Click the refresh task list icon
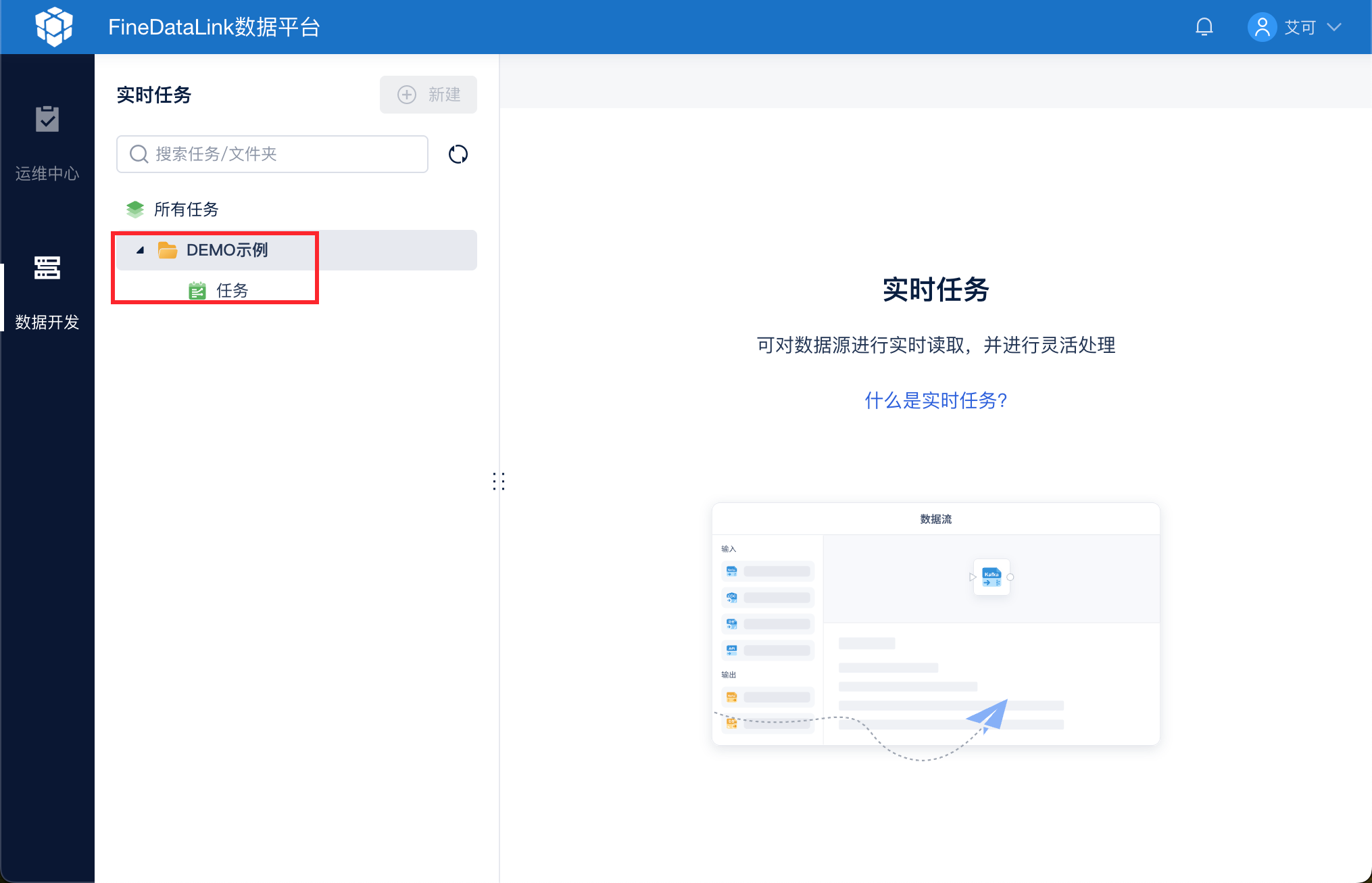 click(x=458, y=154)
